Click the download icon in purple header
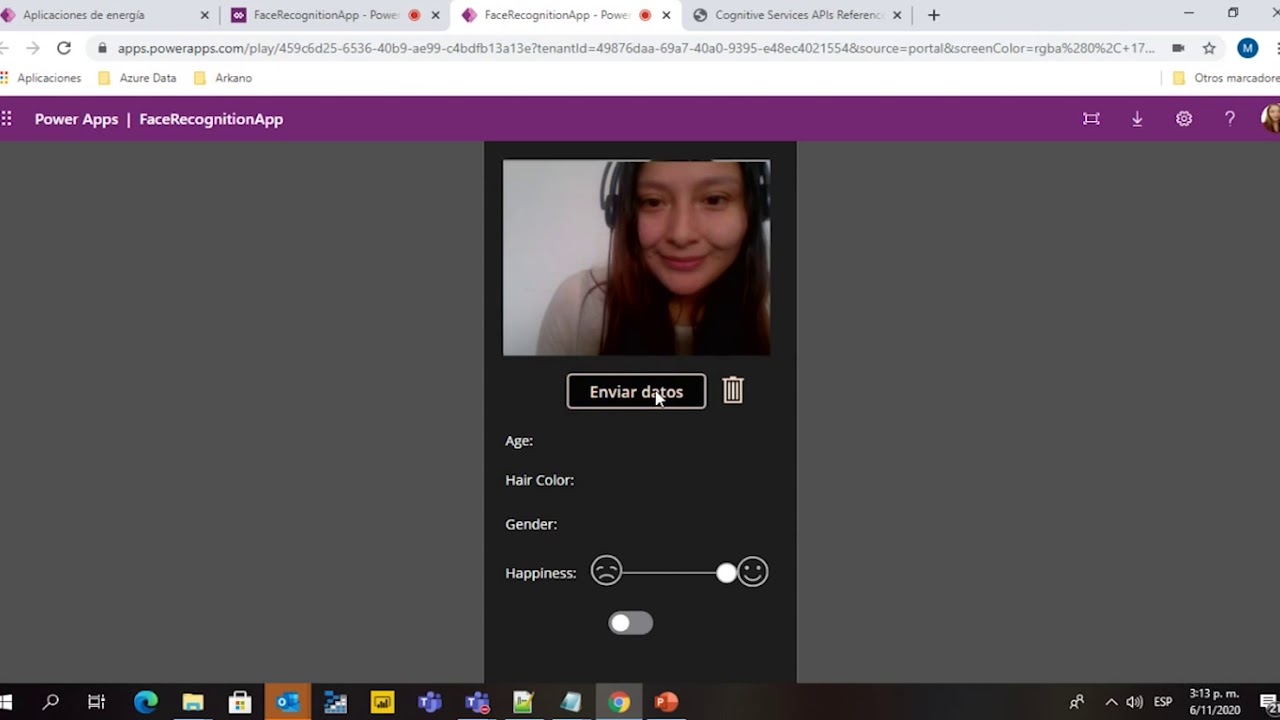1280x720 pixels. coord(1137,119)
